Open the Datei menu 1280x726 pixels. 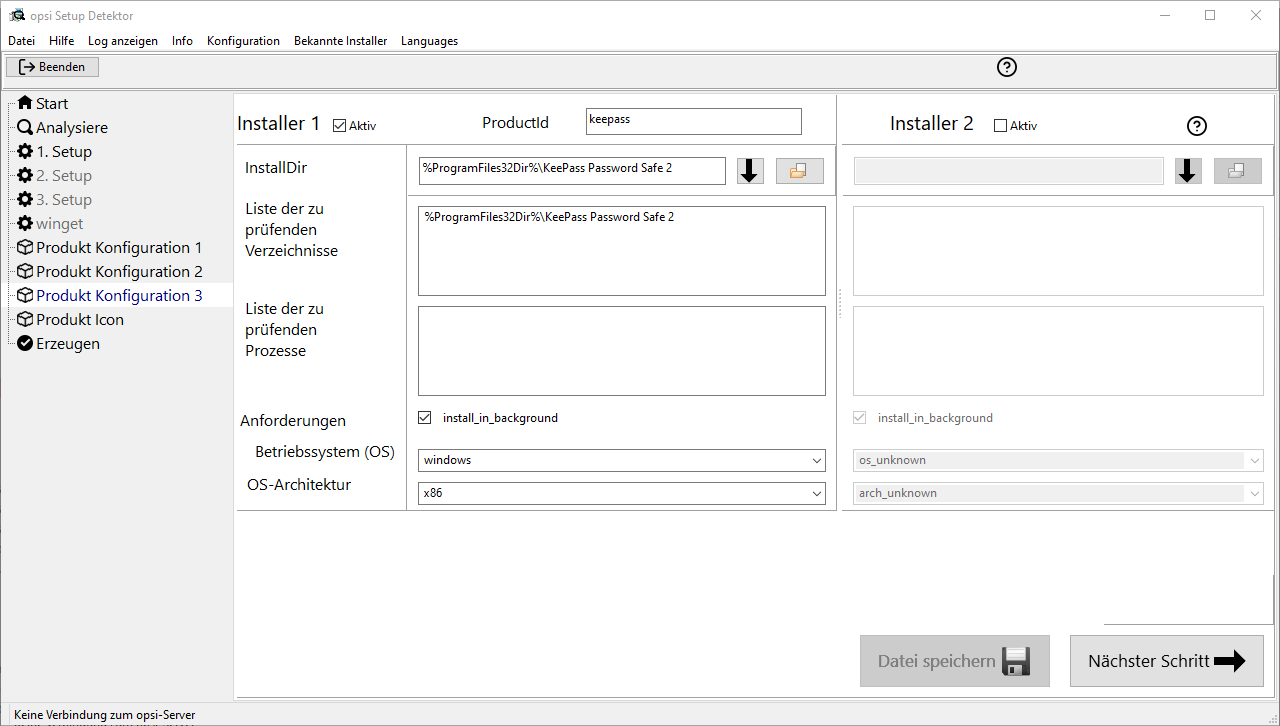pyautogui.click(x=21, y=41)
